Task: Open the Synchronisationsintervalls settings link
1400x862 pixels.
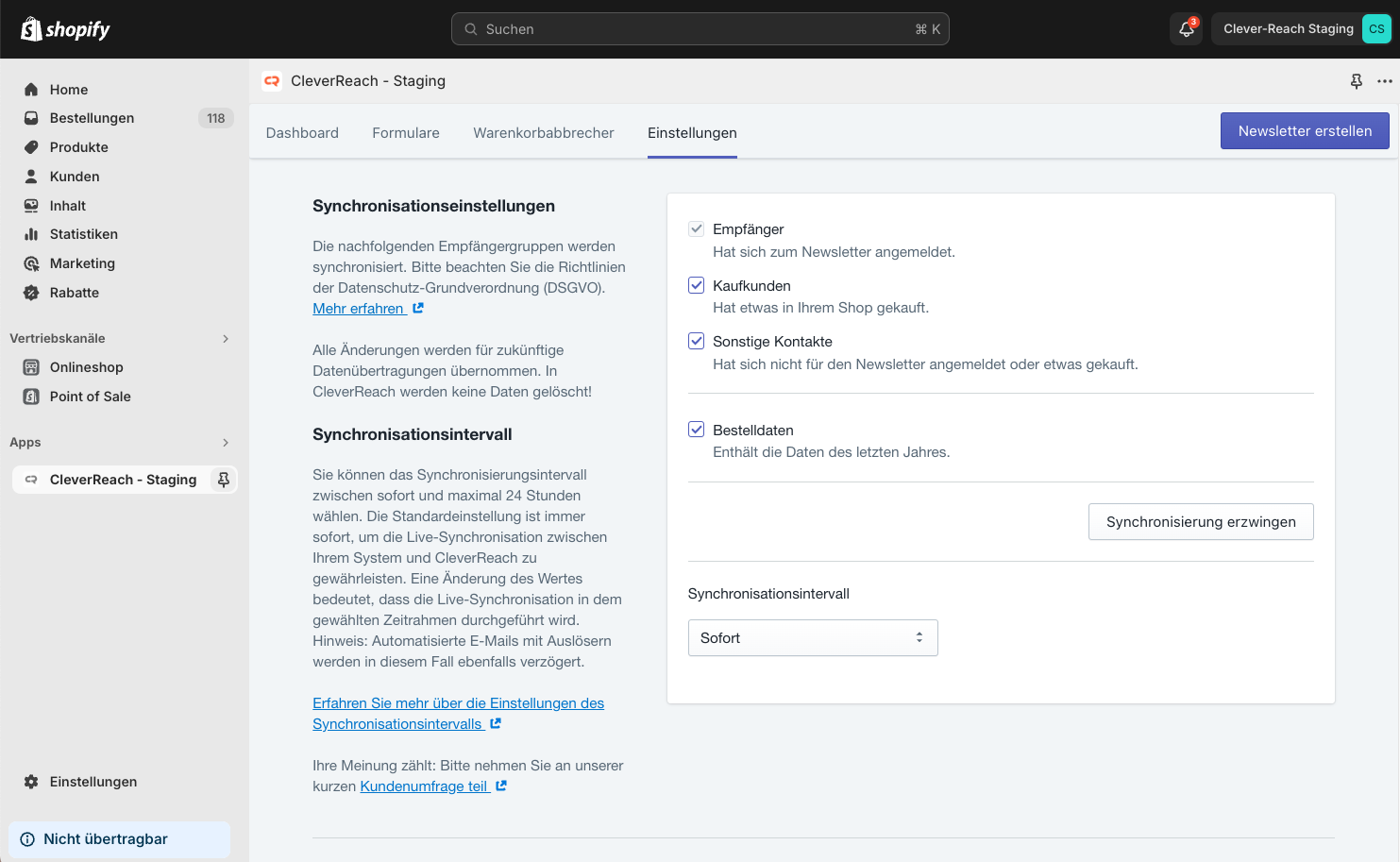Action: (x=459, y=714)
